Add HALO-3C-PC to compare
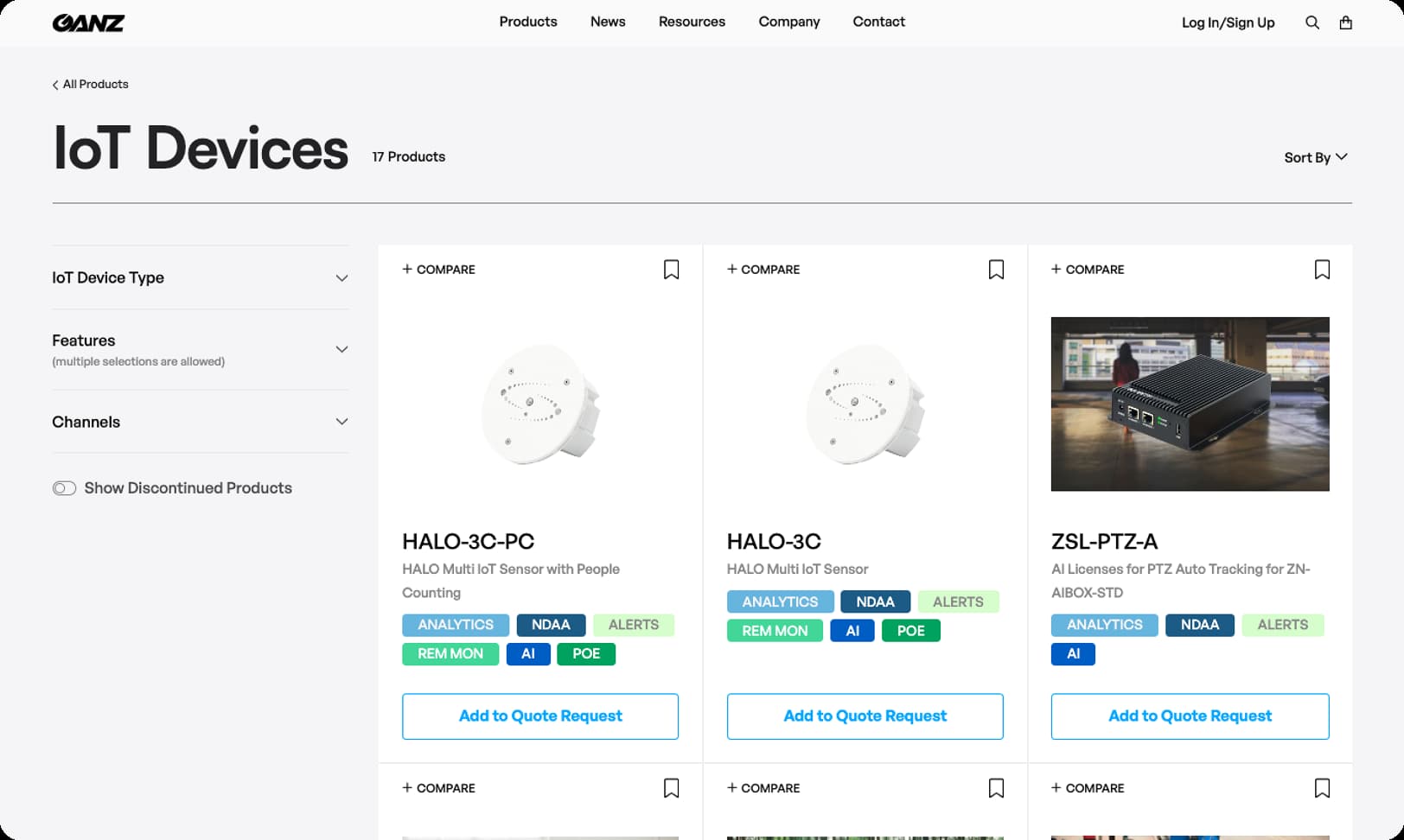 [x=438, y=270]
